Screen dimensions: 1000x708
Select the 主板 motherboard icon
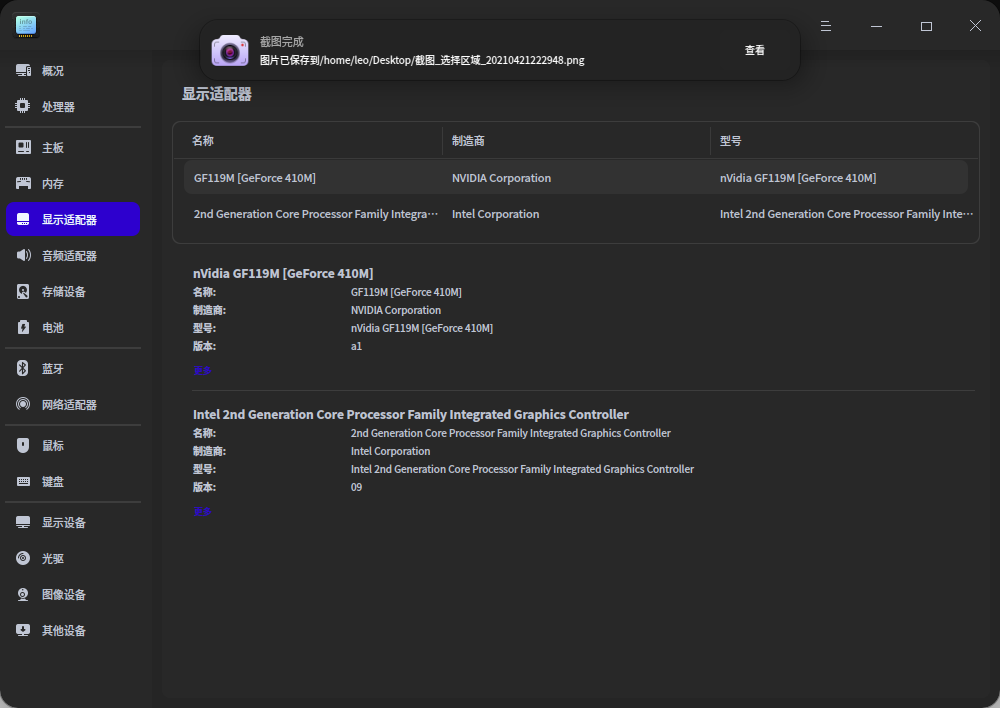point(23,147)
